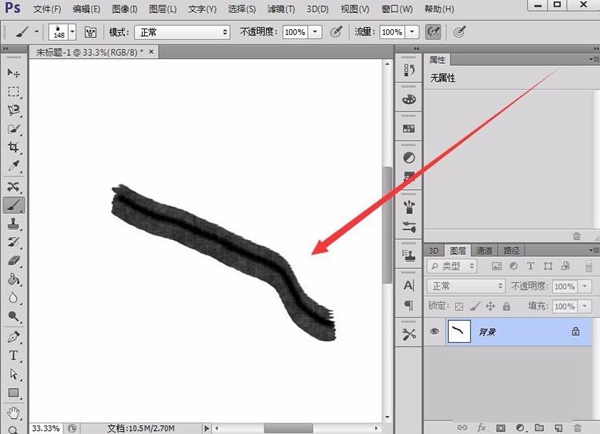
Task: Select the Horizontal Type tool
Action: click(14, 355)
